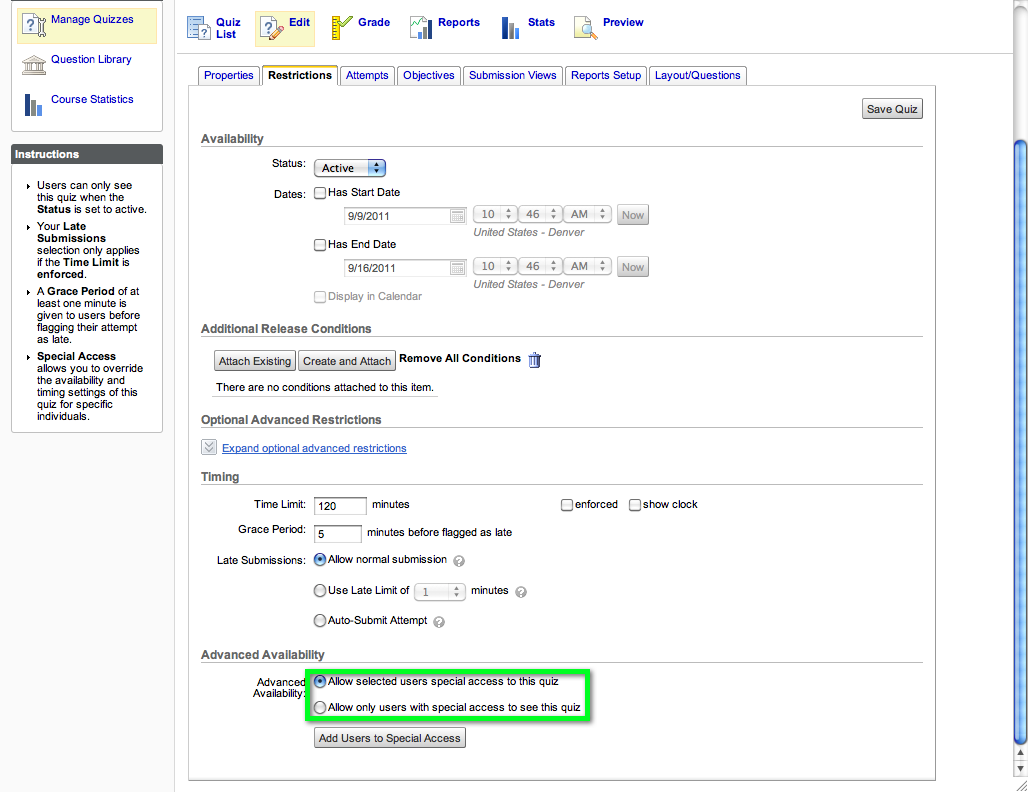The height and width of the screenshot is (792, 1028).
Task: Open the Stats bar chart icon
Action: [x=510, y=28]
